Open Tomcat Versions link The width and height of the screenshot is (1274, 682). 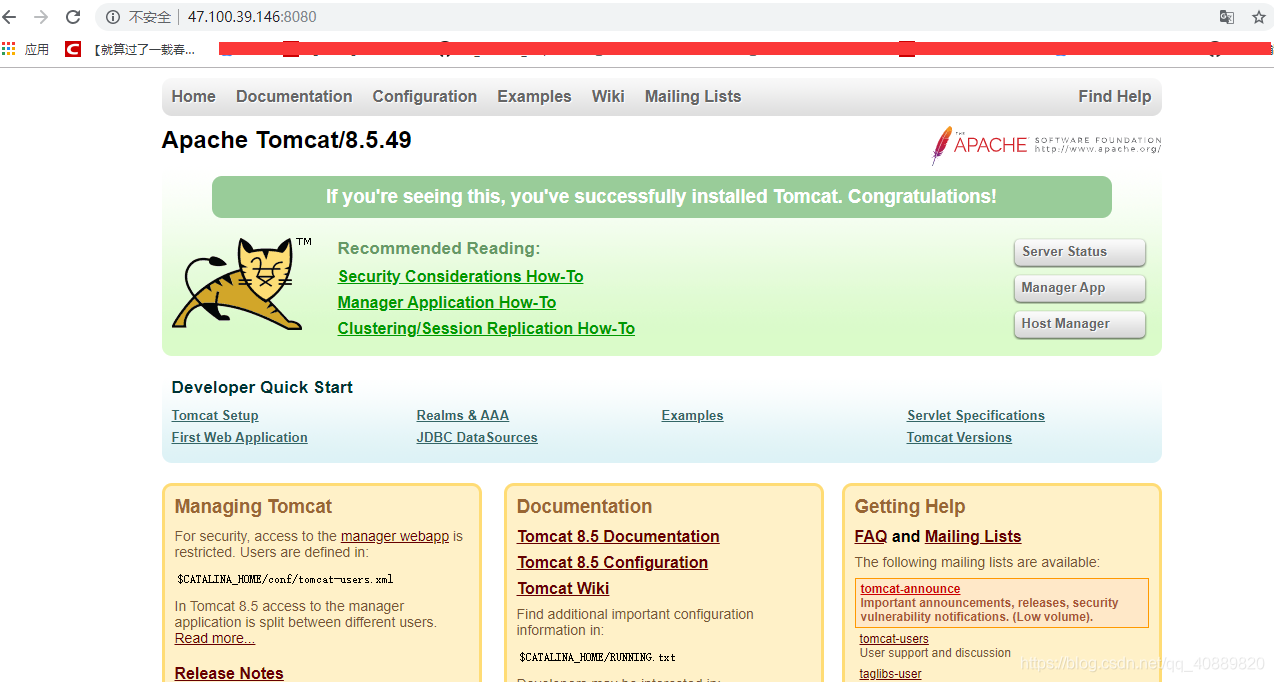click(959, 437)
